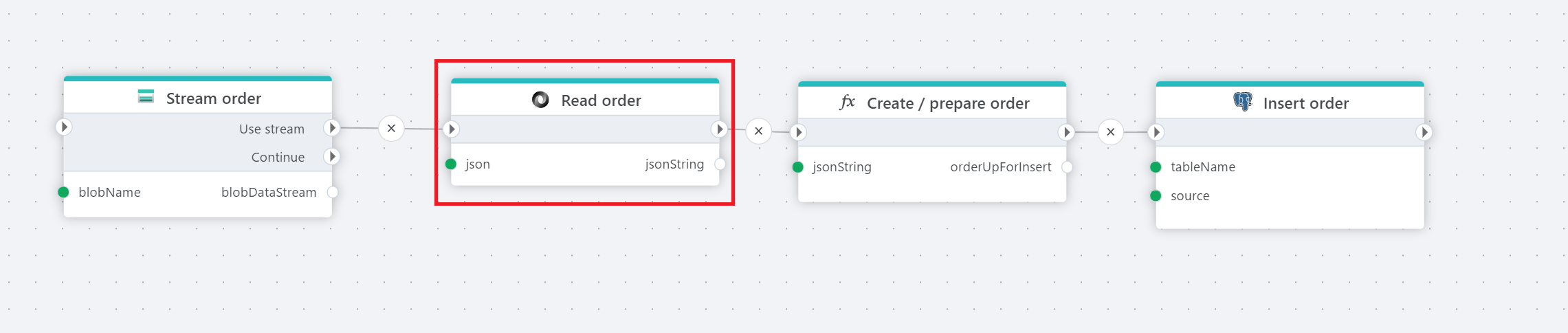
Task: Click Insert order's right output arrow
Action: click(1424, 132)
